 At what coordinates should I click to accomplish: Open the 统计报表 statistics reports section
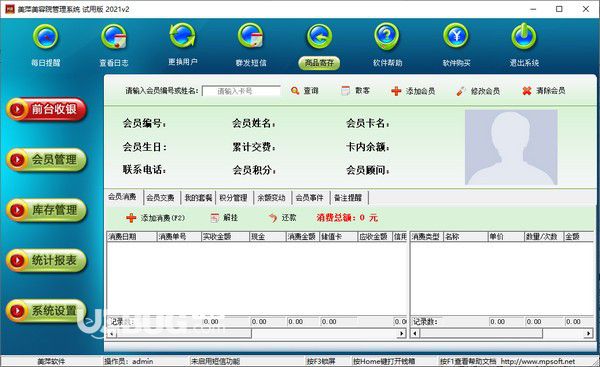point(46,261)
